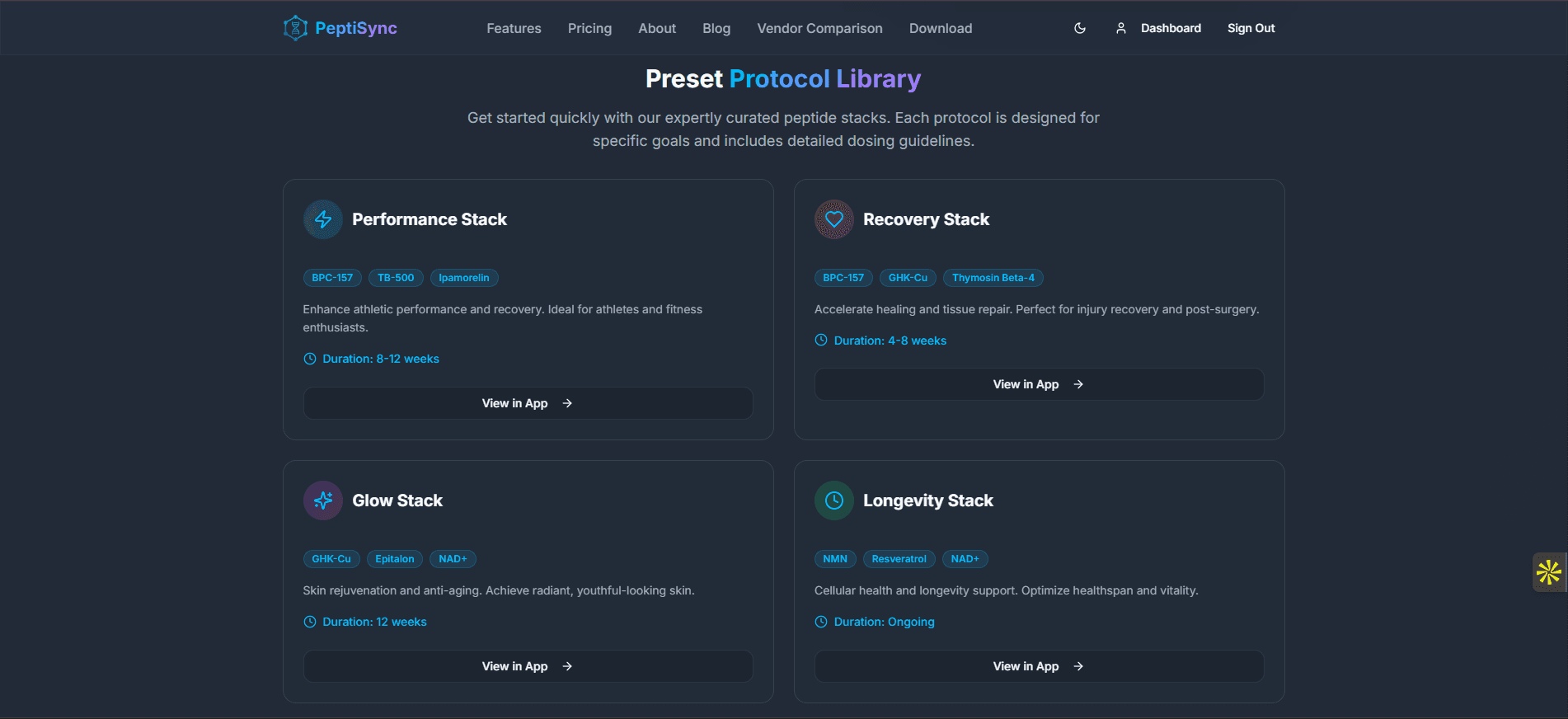This screenshot has height=719, width=1568.
Task: Click GHK-Cu tag in Glow Stack
Action: 331,559
